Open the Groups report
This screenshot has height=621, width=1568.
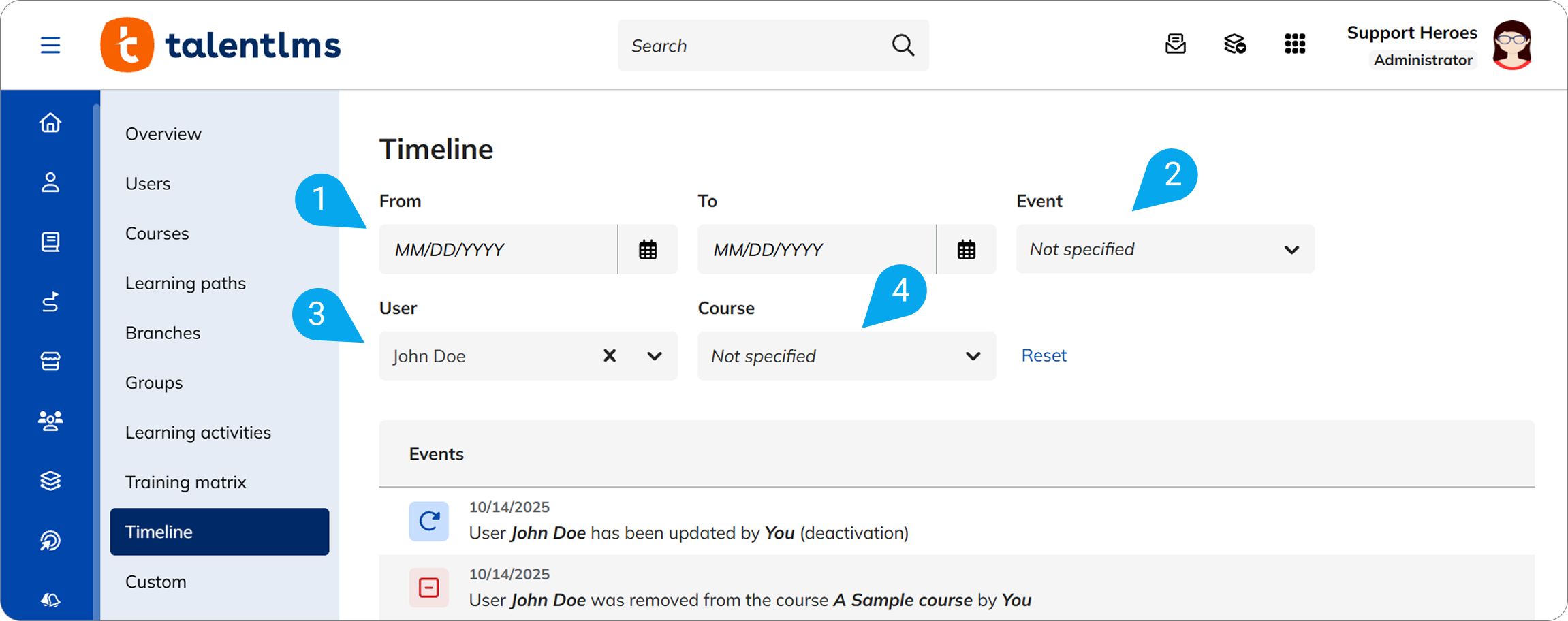point(154,382)
